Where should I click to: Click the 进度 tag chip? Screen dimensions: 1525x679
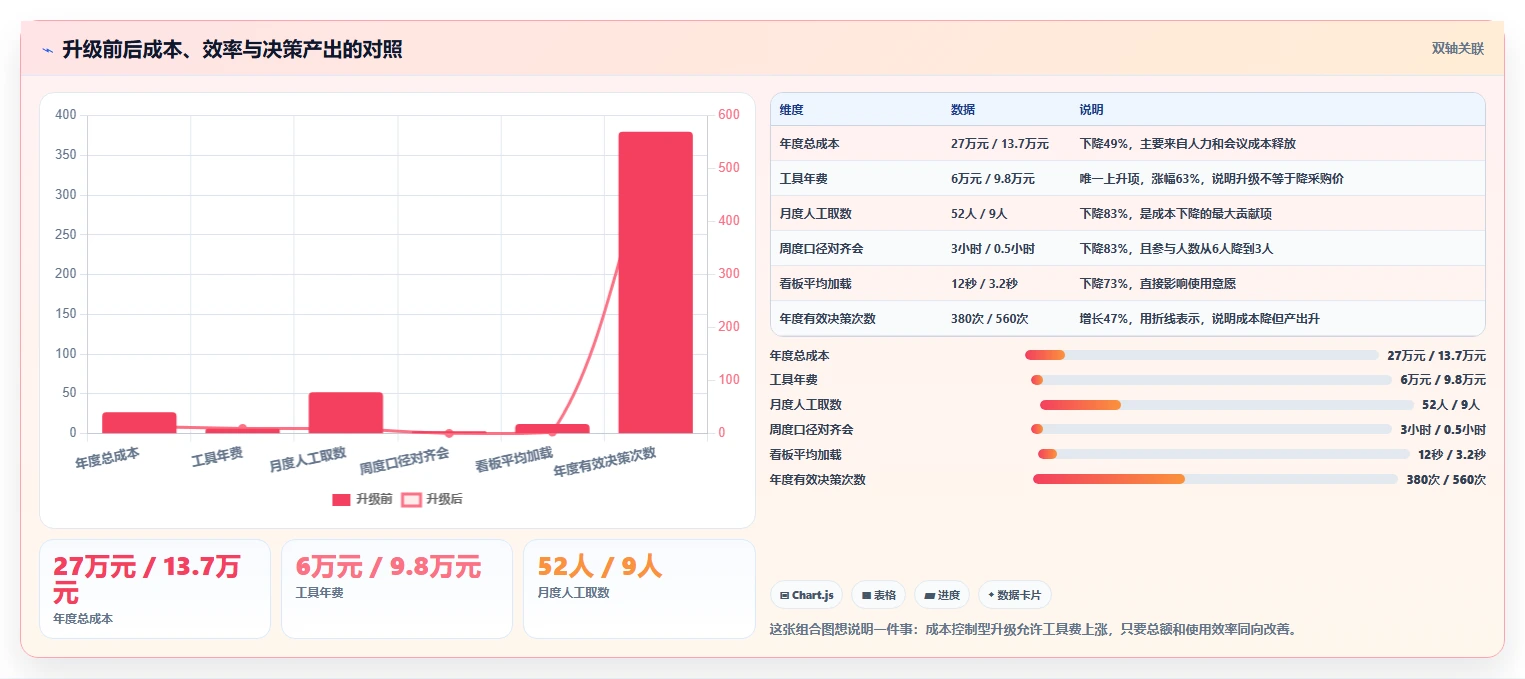click(x=942, y=595)
